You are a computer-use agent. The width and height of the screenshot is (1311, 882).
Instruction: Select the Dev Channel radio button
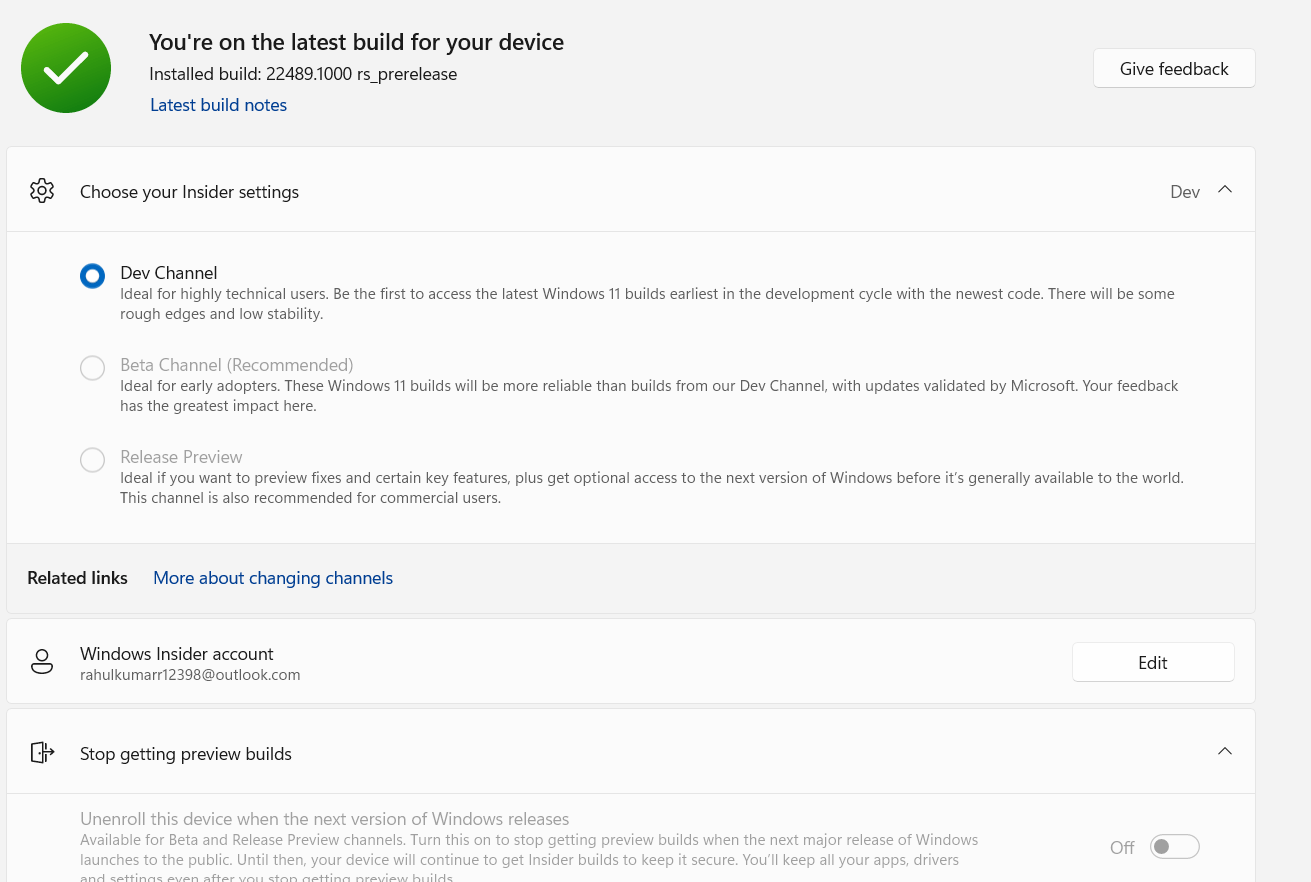(93, 276)
